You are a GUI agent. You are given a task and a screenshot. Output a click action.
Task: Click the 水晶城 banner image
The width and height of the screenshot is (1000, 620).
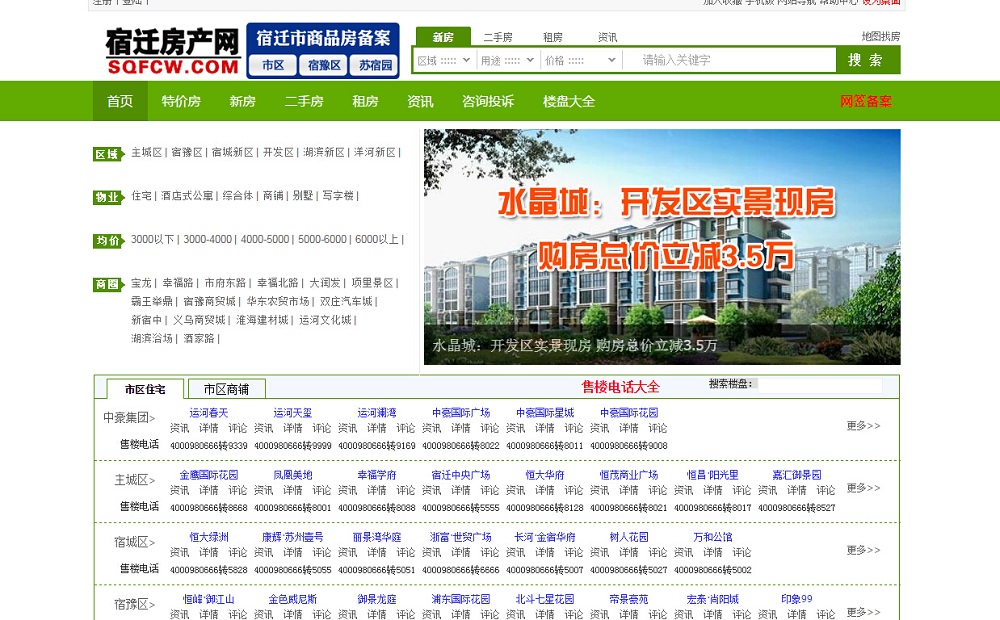tap(662, 247)
